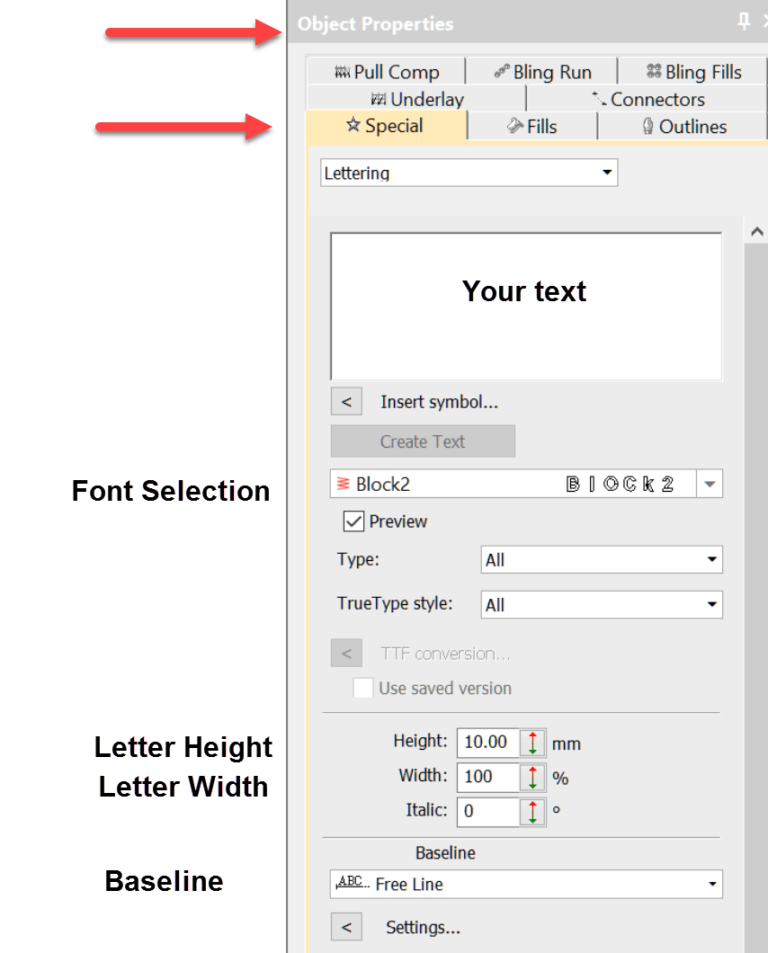
Task: Click the panel's vertical scrollbar track
Action: pyautogui.click(x=756, y=599)
